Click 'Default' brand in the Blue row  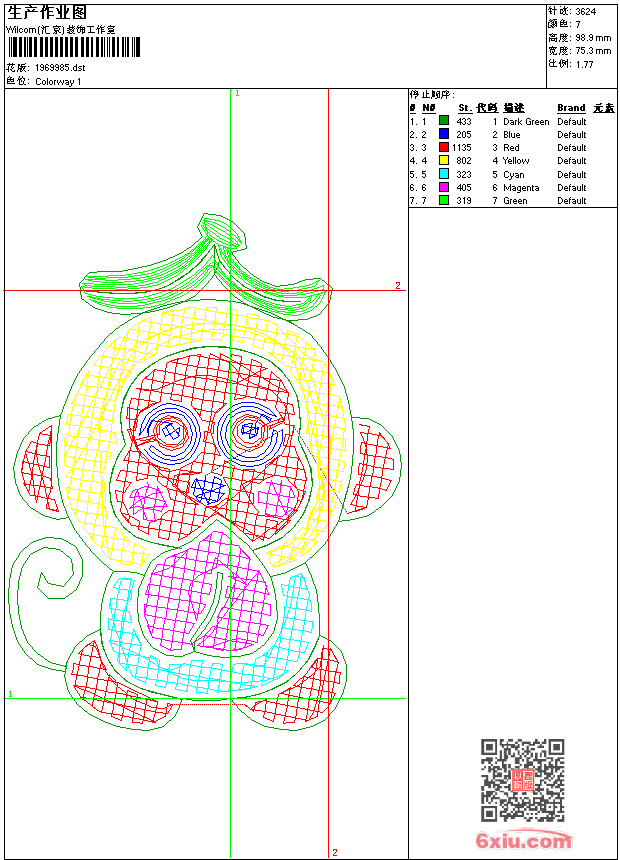[x=571, y=135]
